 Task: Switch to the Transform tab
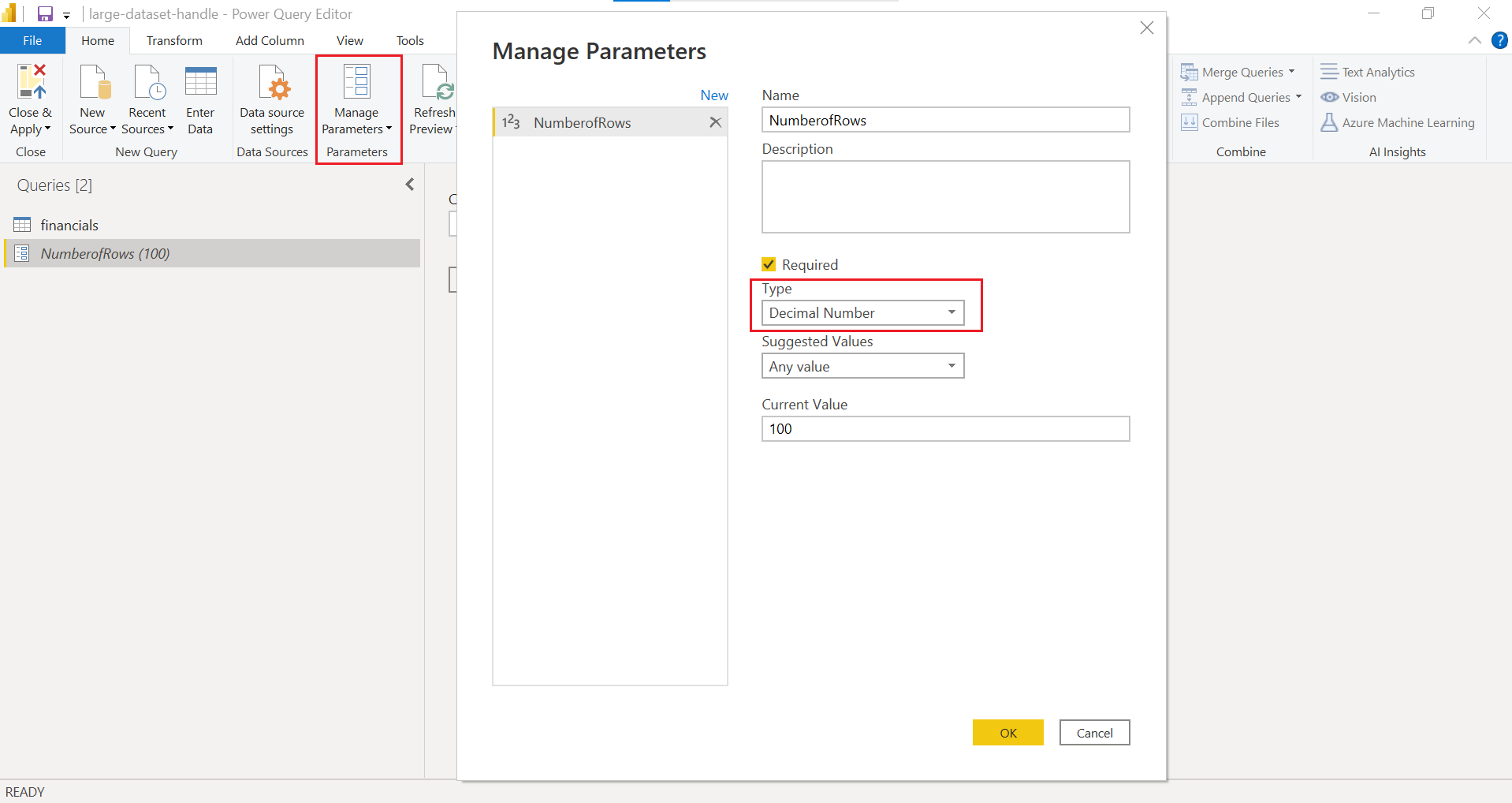point(174,40)
